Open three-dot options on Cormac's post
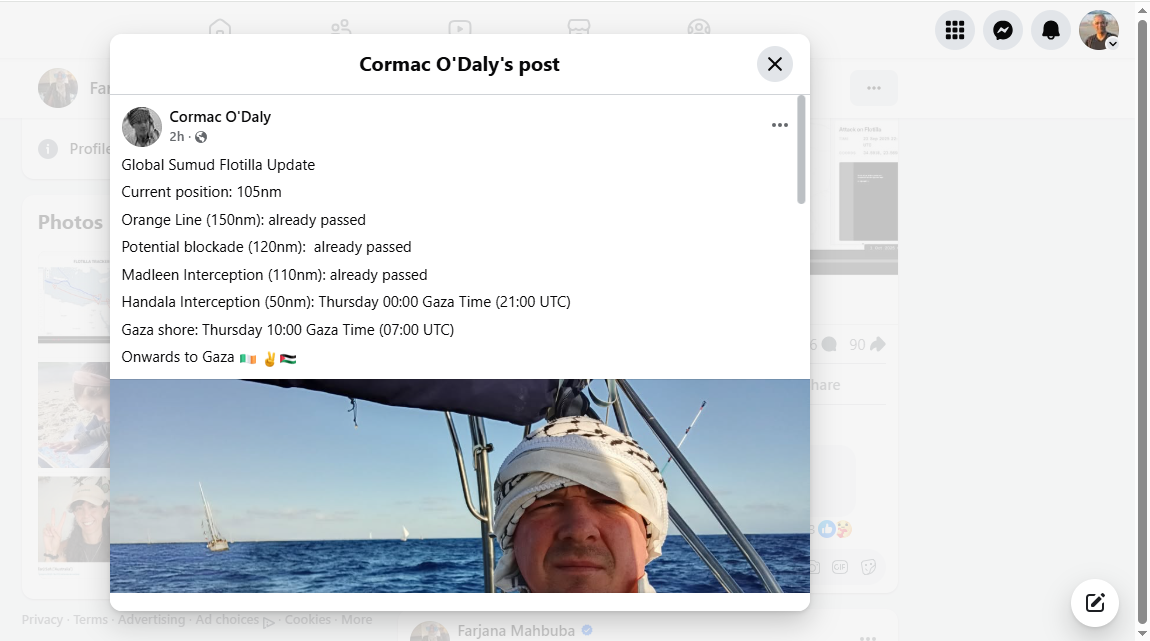 pos(780,125)
